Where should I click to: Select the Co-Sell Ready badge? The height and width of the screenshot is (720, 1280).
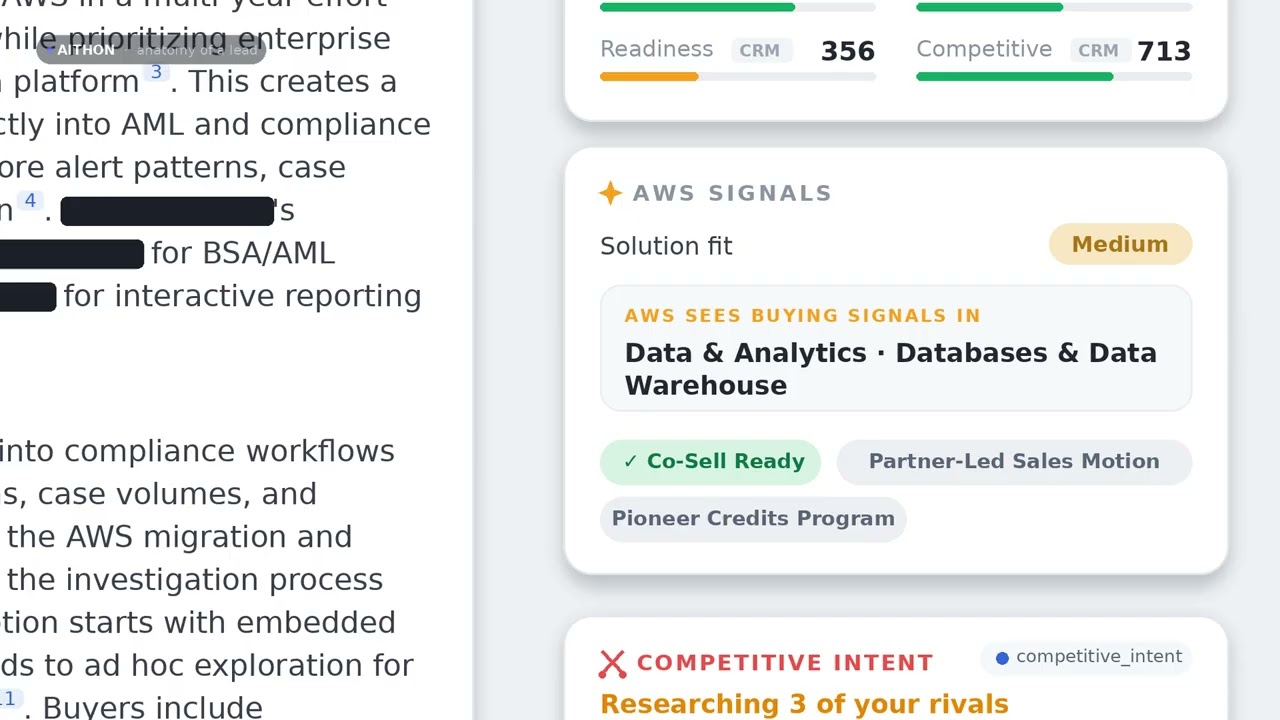tap(710, 461)
